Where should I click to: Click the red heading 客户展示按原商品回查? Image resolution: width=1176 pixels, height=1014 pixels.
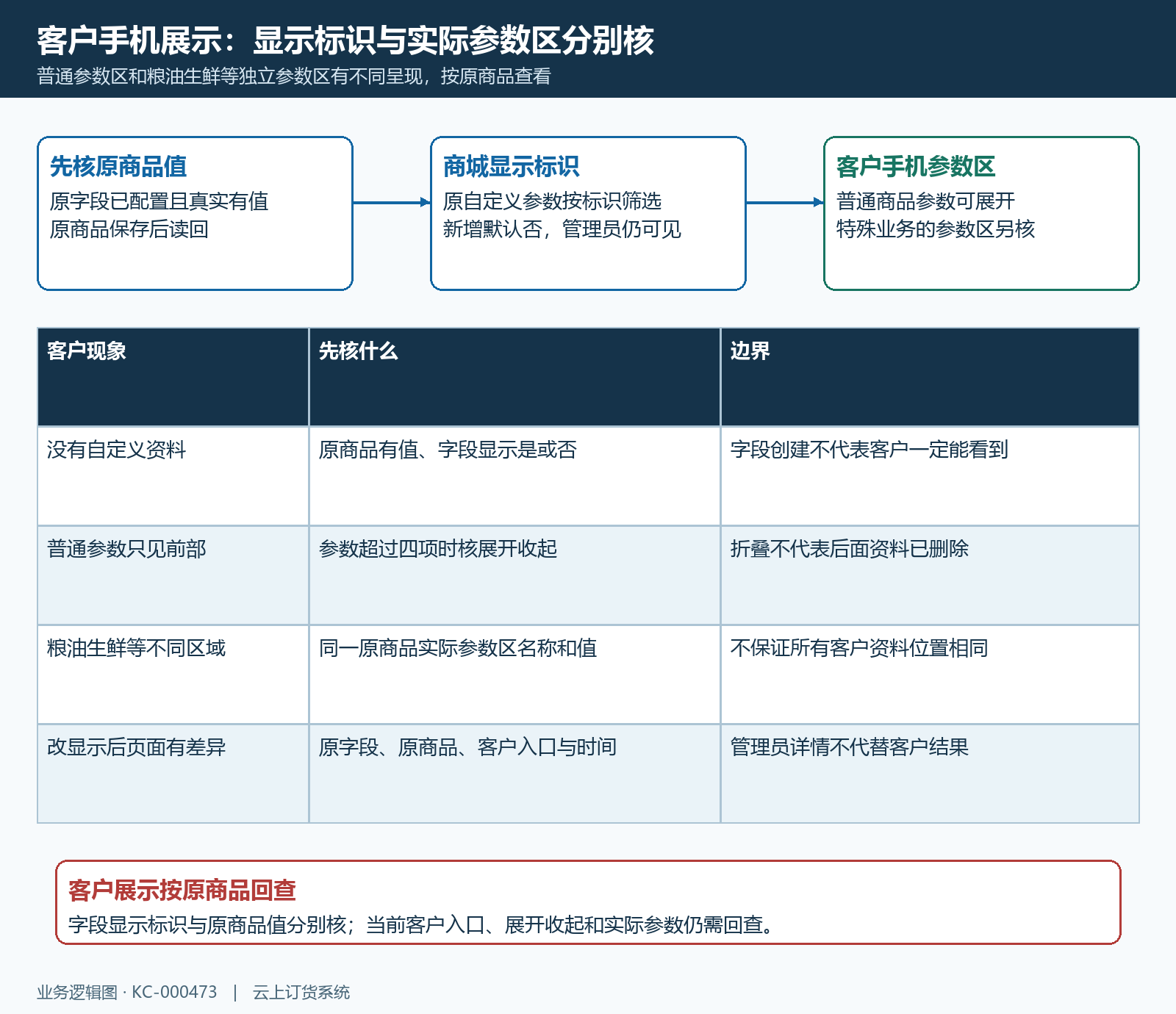point(182,890)
